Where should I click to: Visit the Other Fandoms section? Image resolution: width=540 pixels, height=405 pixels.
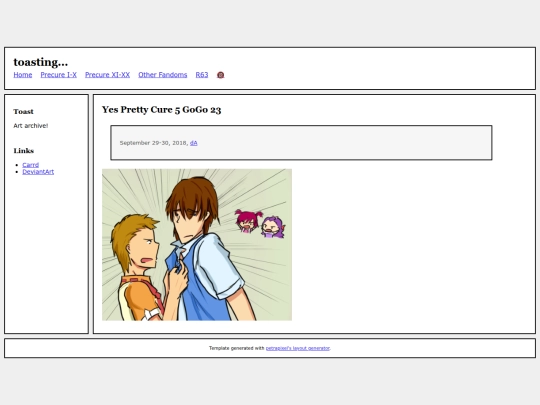point(163,75)
